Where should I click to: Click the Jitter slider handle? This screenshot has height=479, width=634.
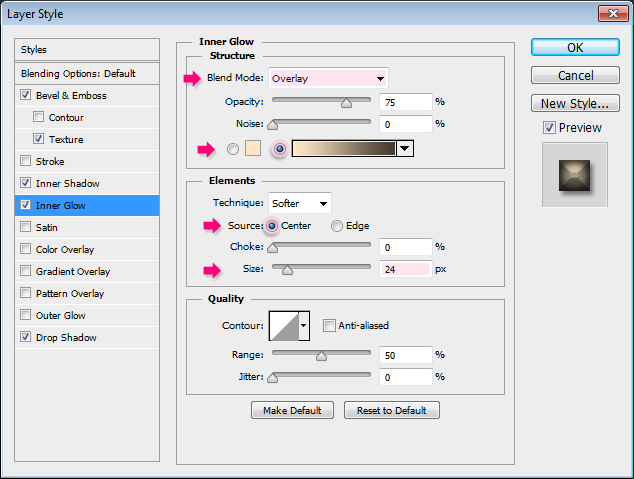click(273, 378)
